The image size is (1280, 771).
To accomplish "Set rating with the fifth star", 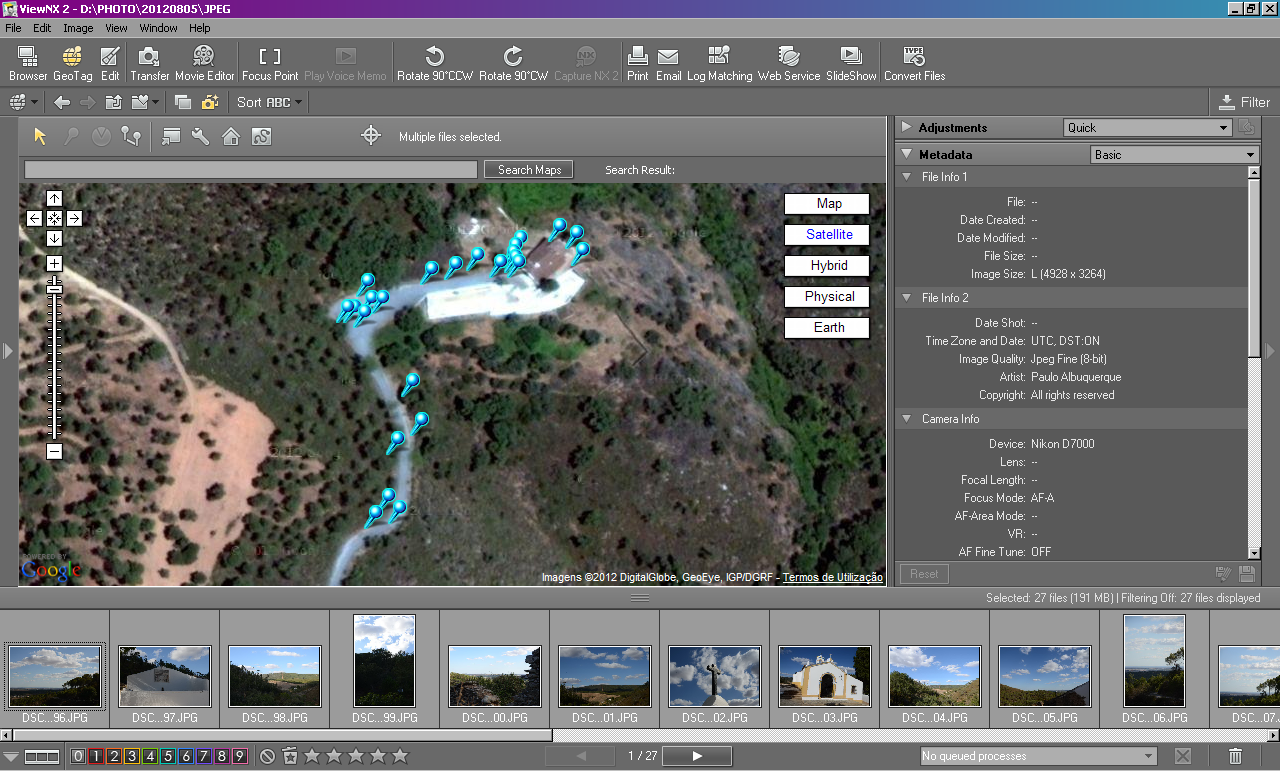I will coord(400,756).
